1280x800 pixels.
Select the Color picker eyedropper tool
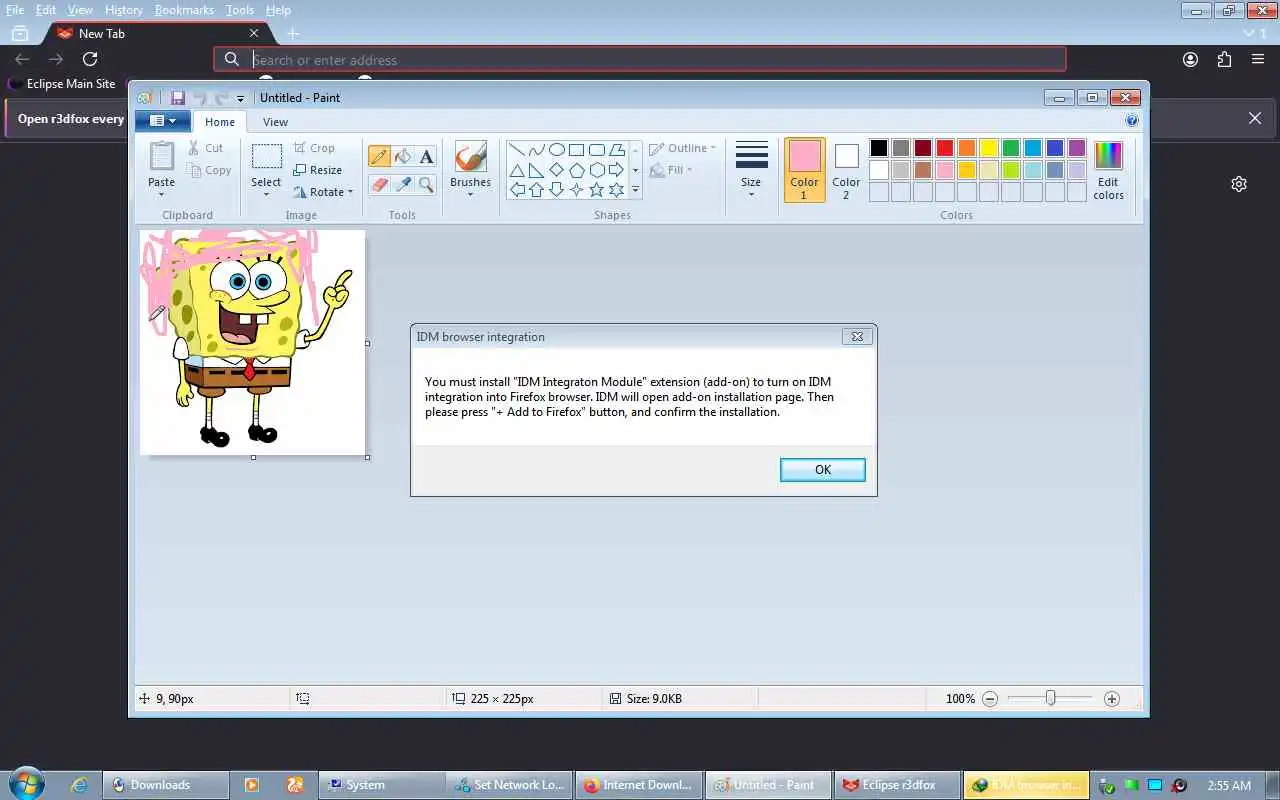(x=403, y=184)
